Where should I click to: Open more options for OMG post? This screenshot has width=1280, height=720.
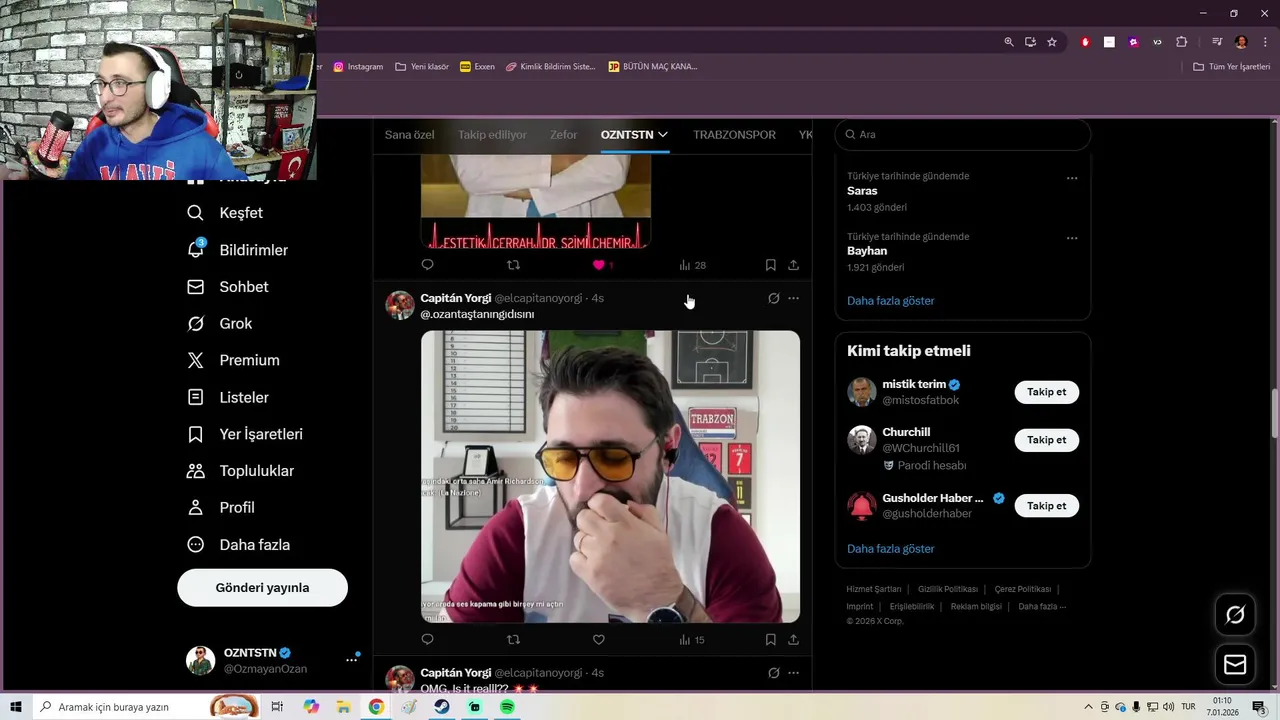click(x=793, y=673)
